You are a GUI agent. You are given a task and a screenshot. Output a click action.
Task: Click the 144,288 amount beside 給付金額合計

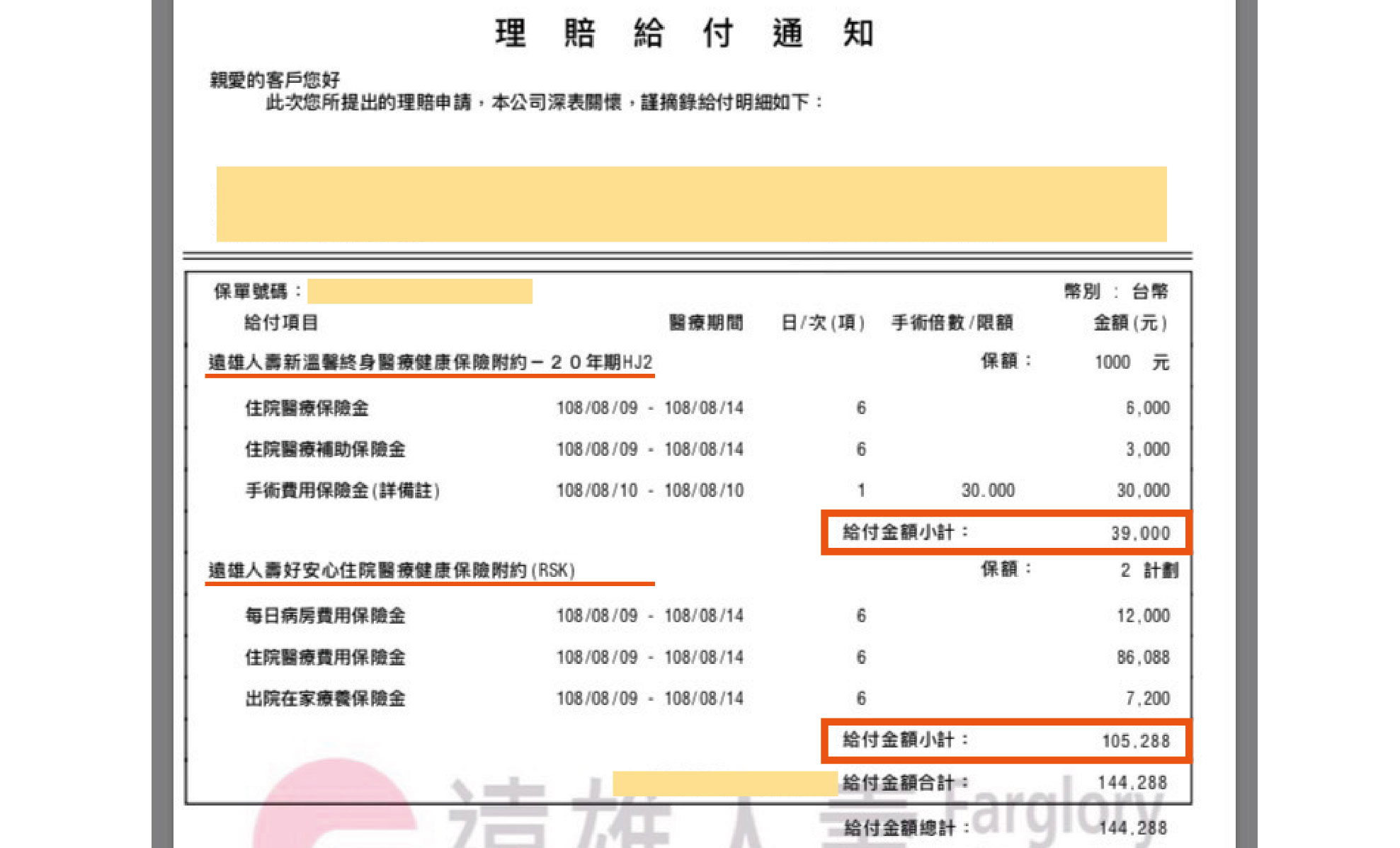click(x=1132, y=782)
